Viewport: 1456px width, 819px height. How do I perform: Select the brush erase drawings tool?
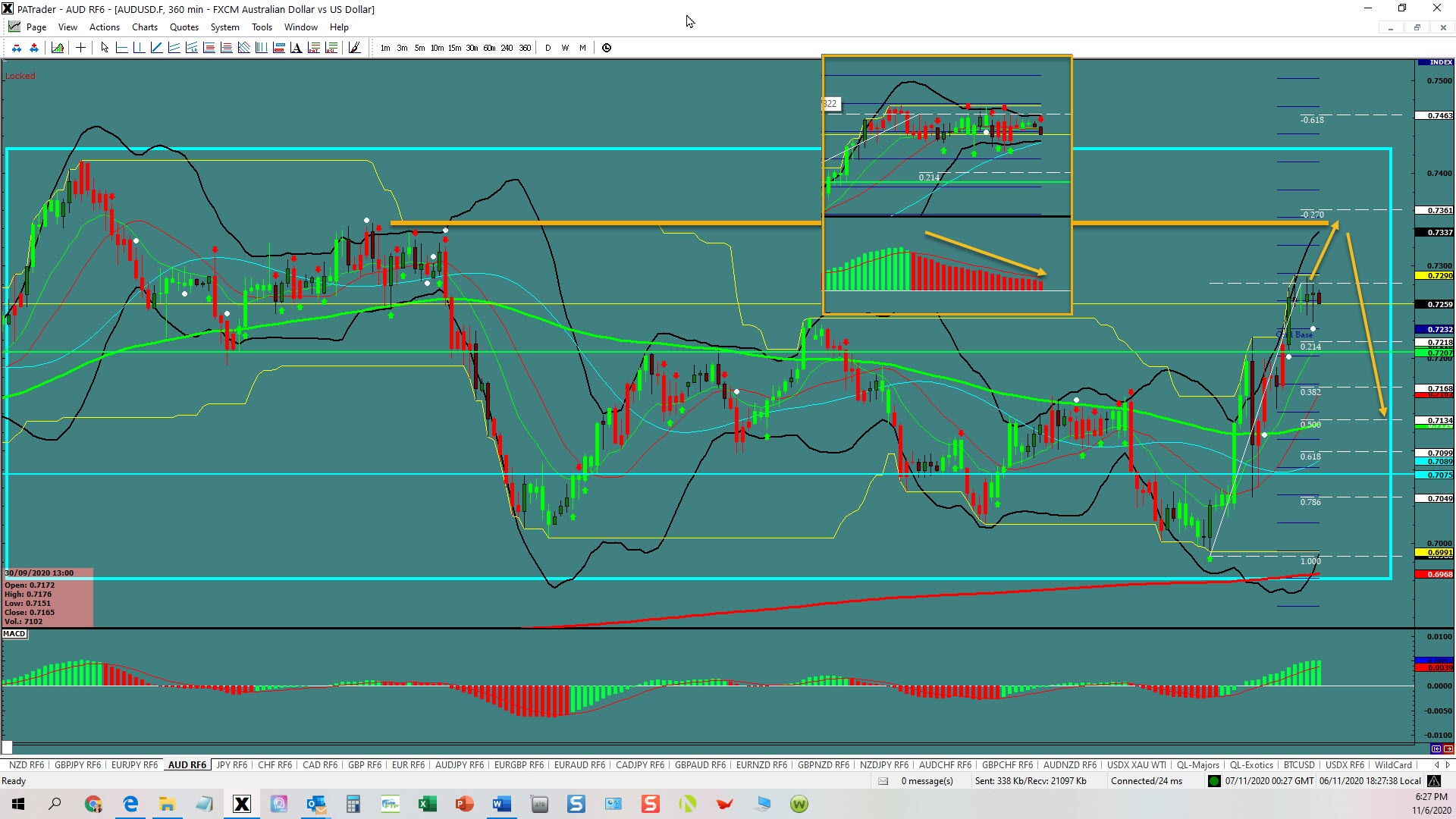(x=354, y=48)
